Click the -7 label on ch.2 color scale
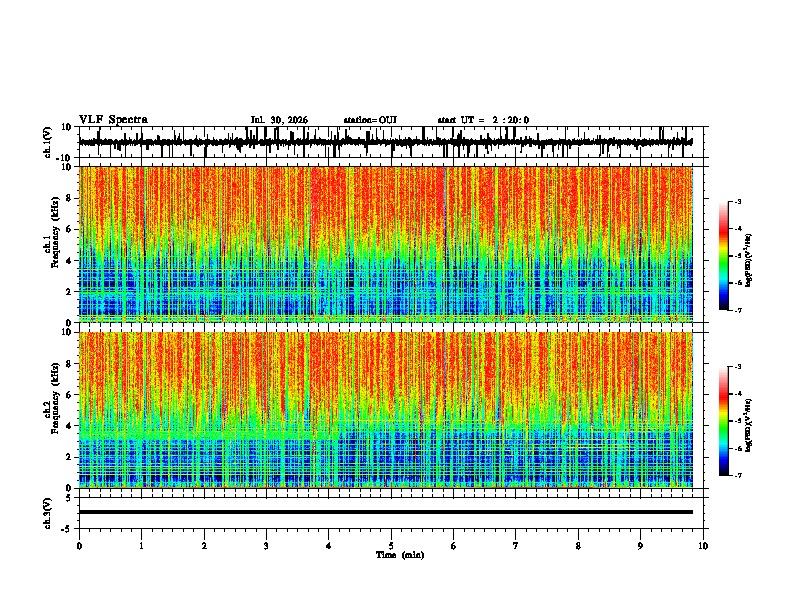 (737, 475)
